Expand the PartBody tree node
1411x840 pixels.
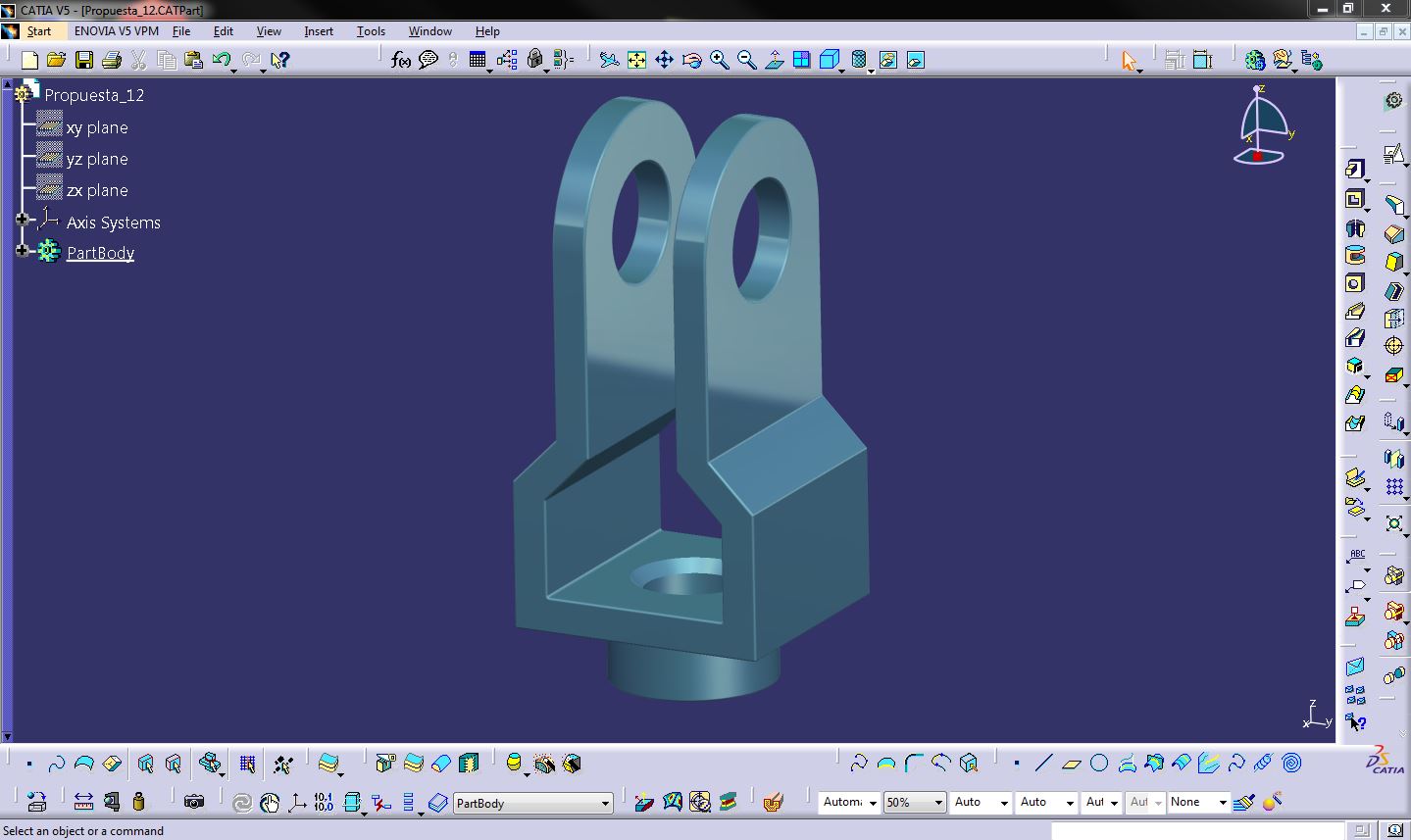tap(23, 251)
